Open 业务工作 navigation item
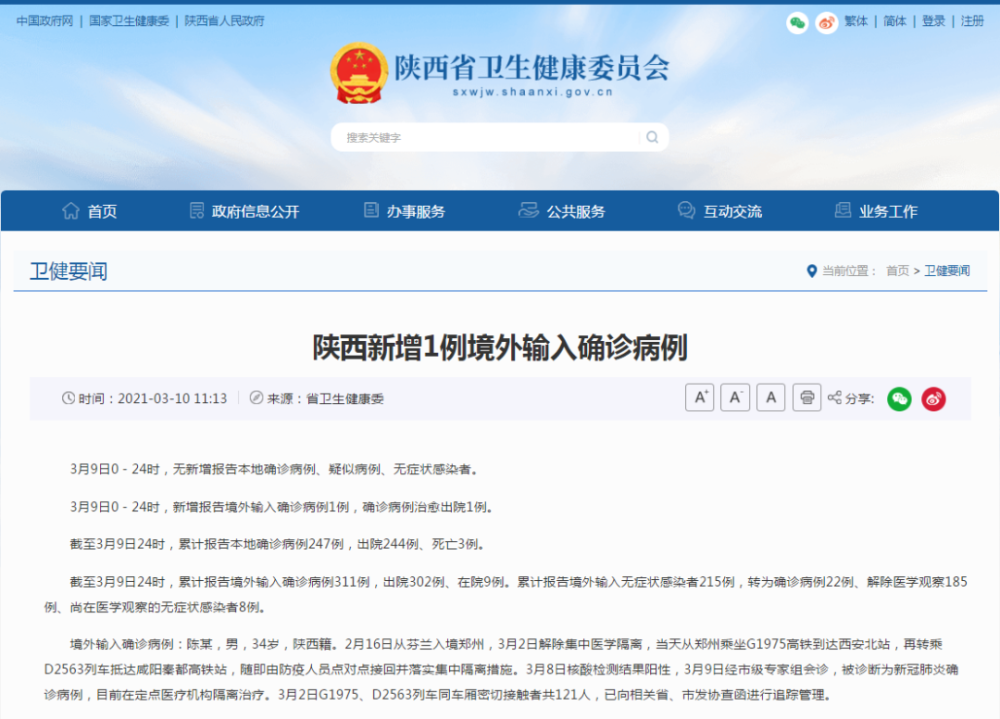This screenshot has height=719, width=1000. point(875,211)
